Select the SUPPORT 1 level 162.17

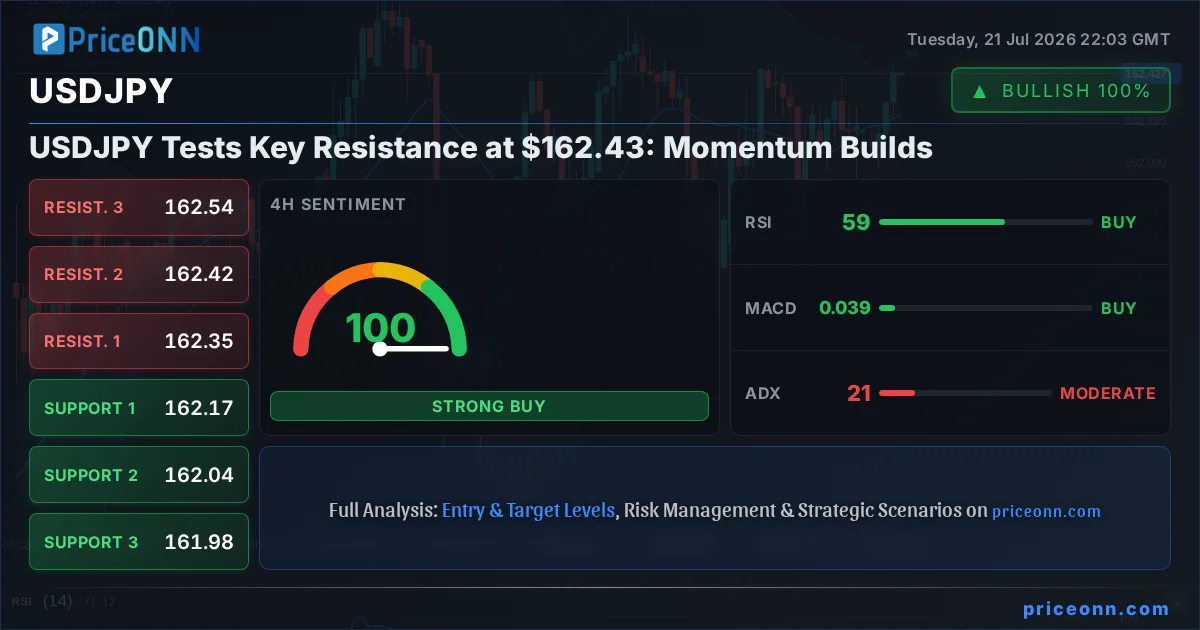pyautogui.click(x=139, y=408)
